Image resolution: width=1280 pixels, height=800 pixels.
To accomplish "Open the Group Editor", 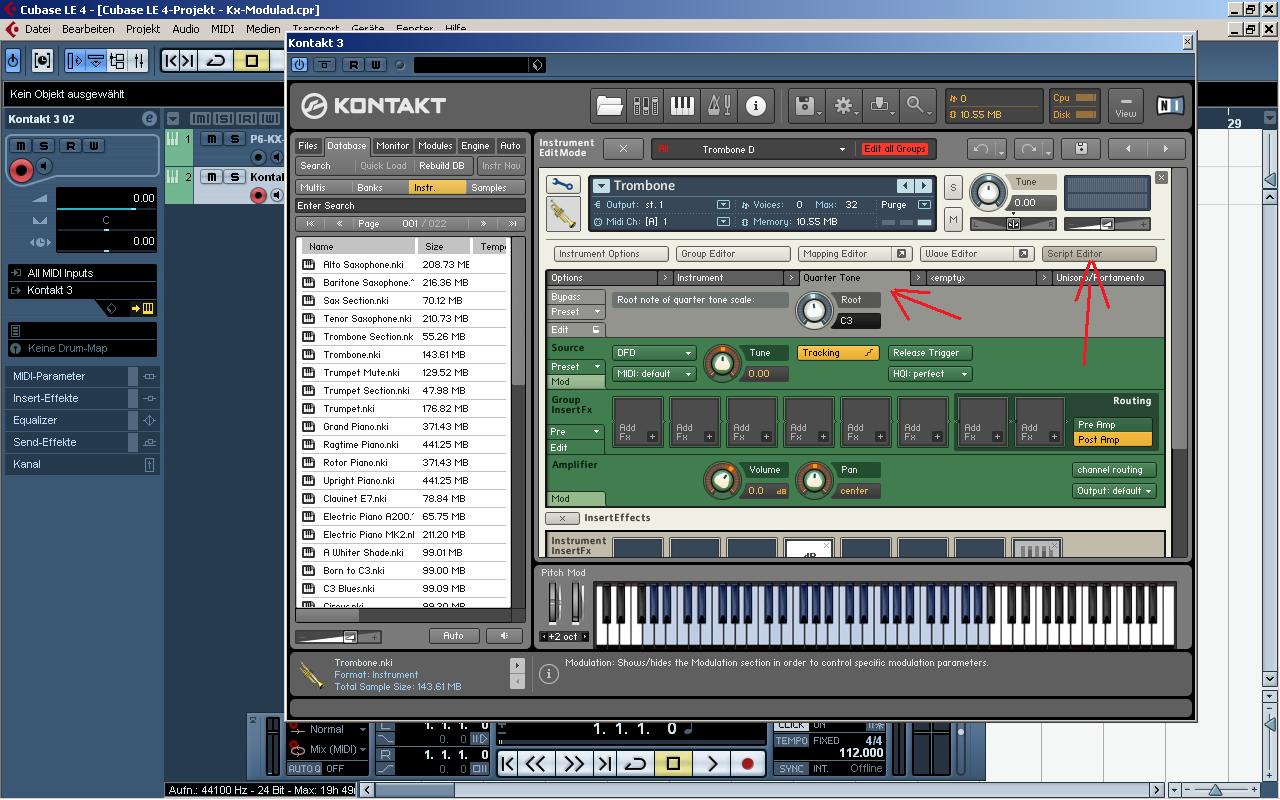I will point(732,254).
